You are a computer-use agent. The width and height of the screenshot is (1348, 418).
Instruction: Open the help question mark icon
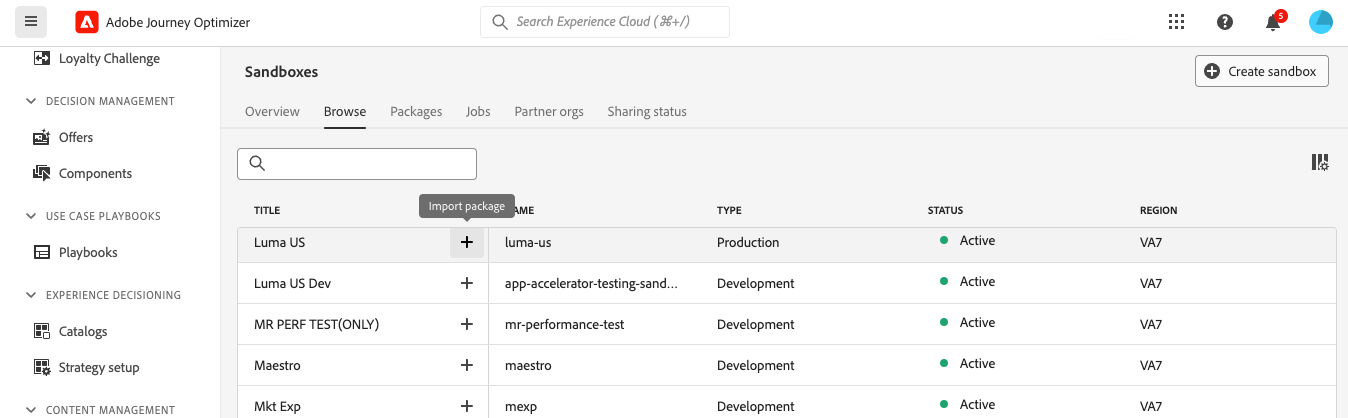(1224, 22)
